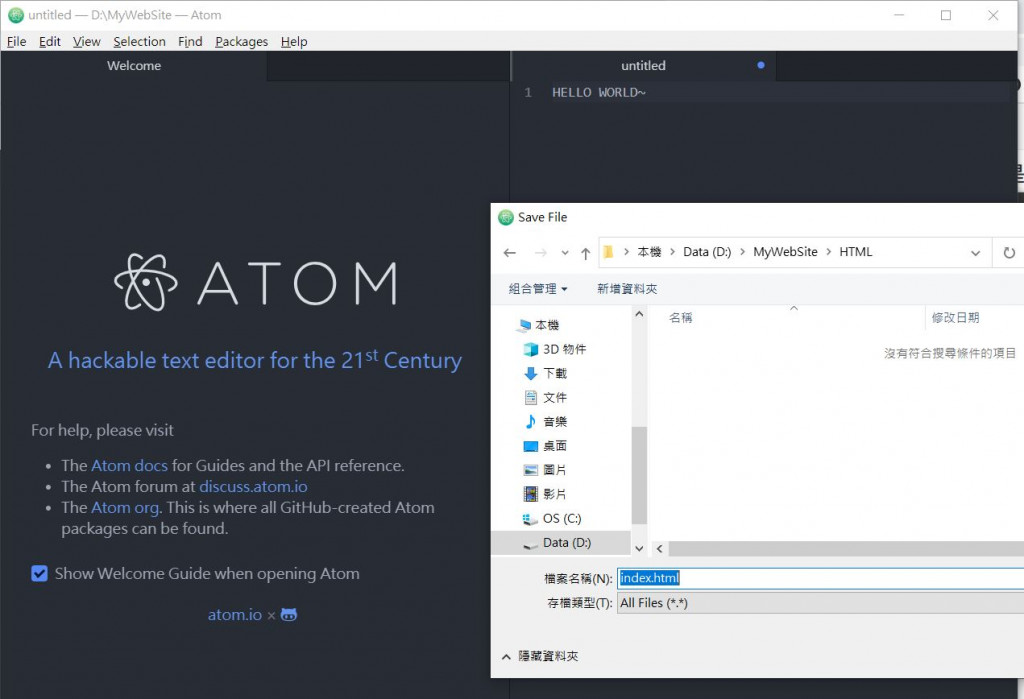Open 桌面 folder in navigation pane
Screen dimensions: 1024x699
[x=546, y=446]
